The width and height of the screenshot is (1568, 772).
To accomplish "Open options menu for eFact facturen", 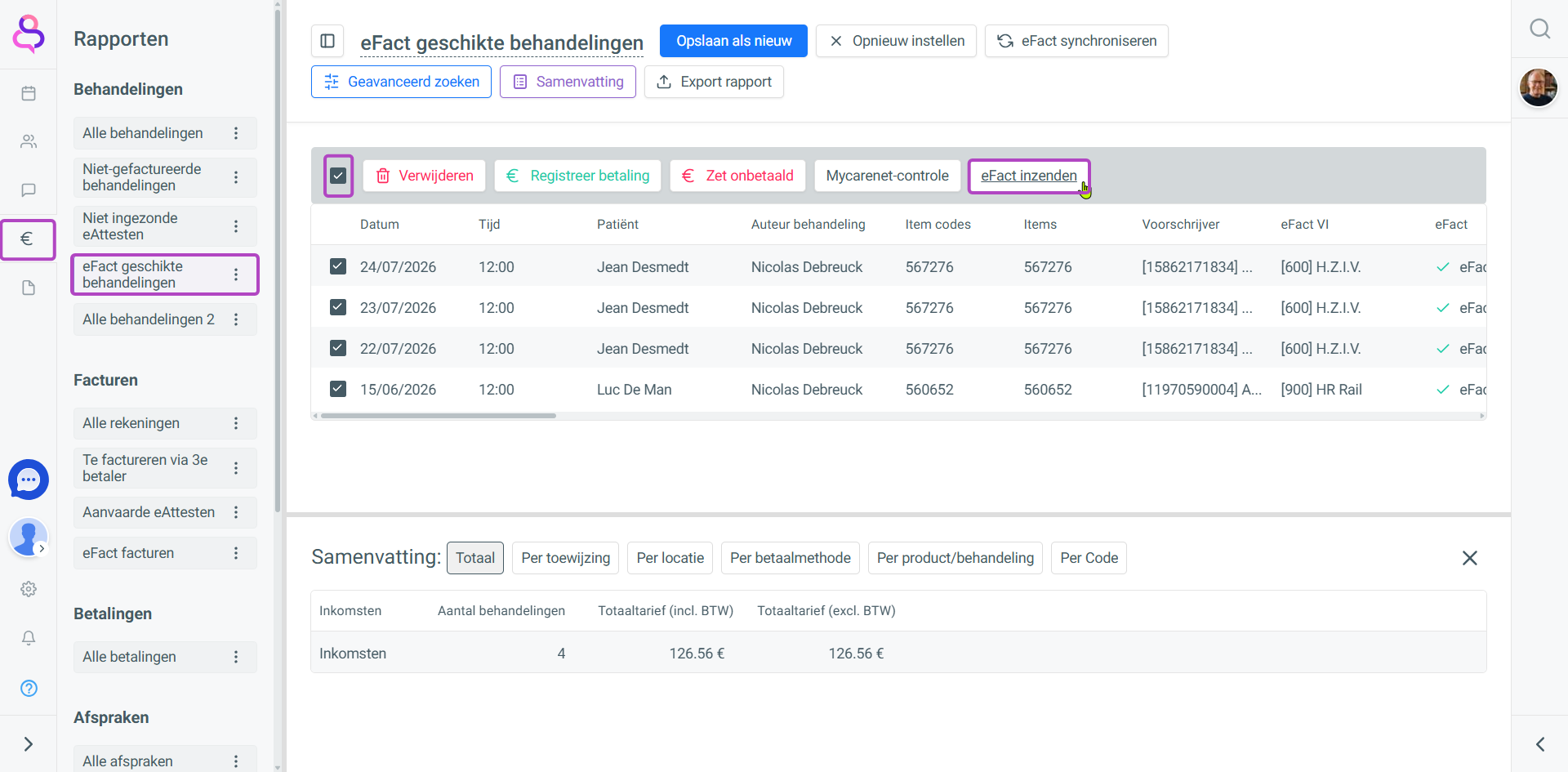I will [x=236, y=553].
